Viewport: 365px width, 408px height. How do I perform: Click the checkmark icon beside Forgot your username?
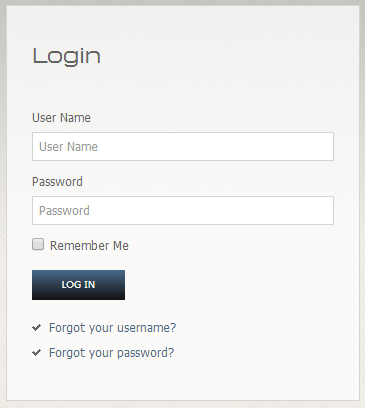coord(37,328)
